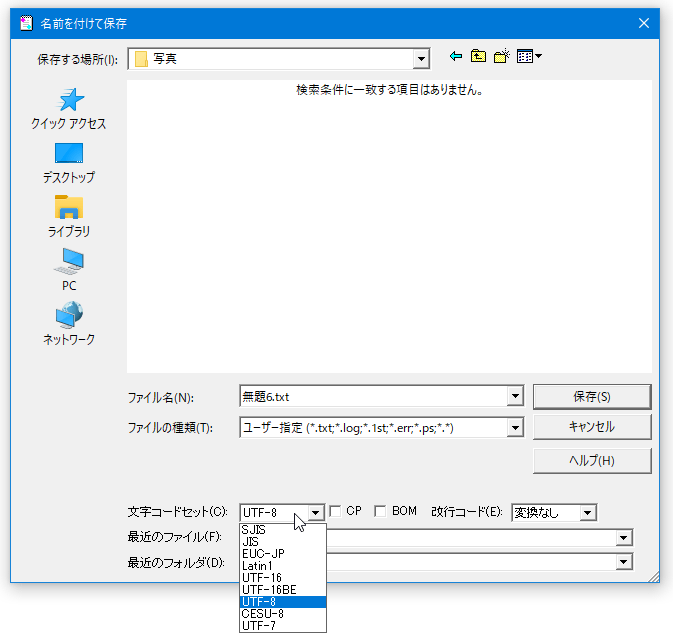Enable the CP checkbox

[335, 511]
